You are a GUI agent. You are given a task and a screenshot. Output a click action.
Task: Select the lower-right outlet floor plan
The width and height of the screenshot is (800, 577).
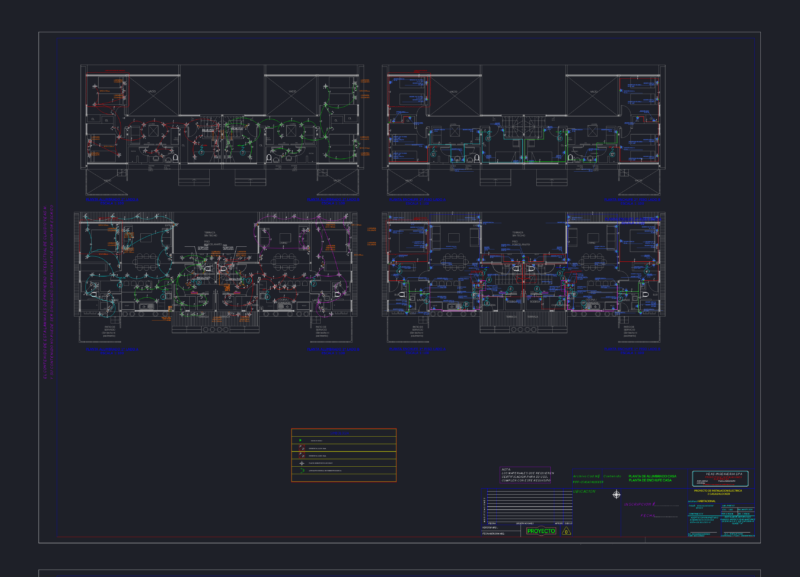(523, 278)
